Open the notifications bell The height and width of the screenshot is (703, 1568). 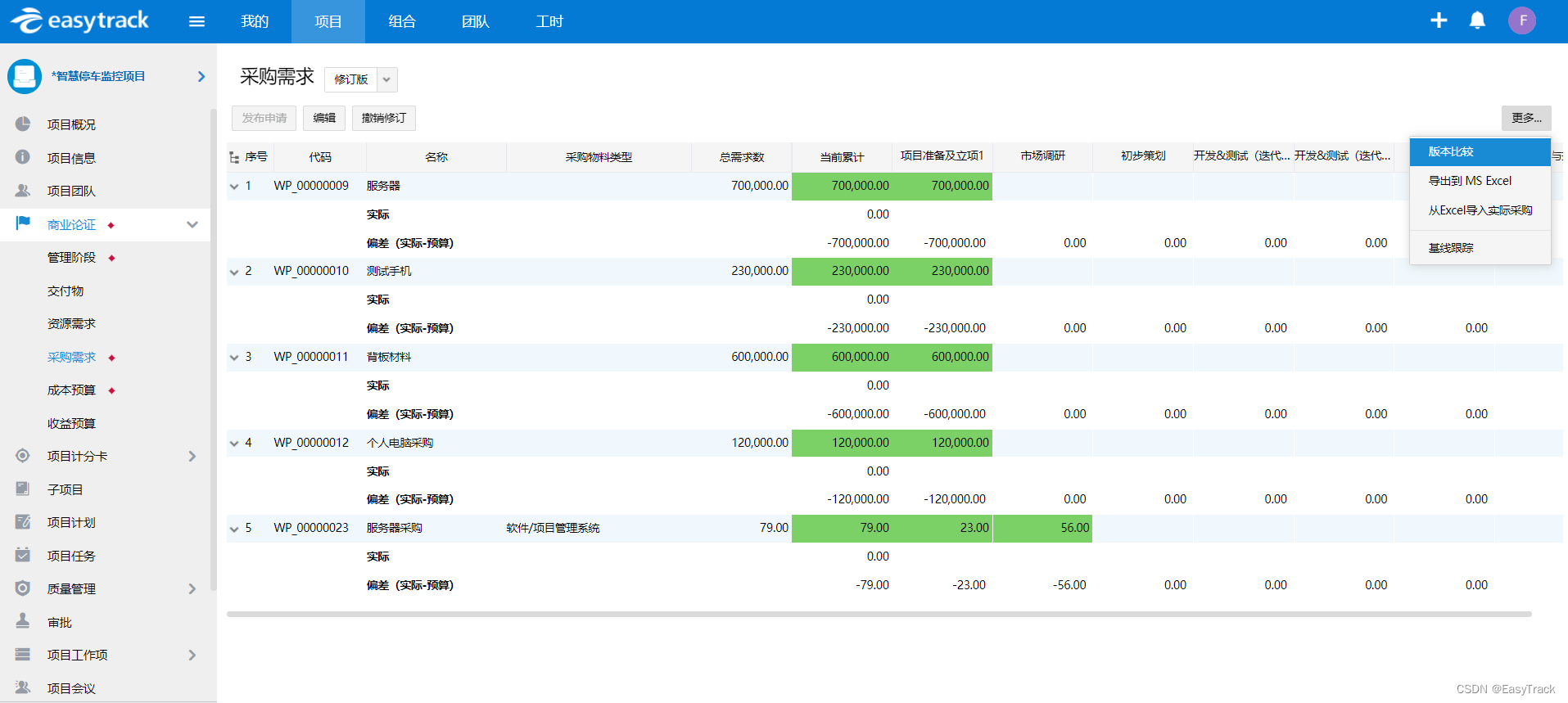[1477, 20]
